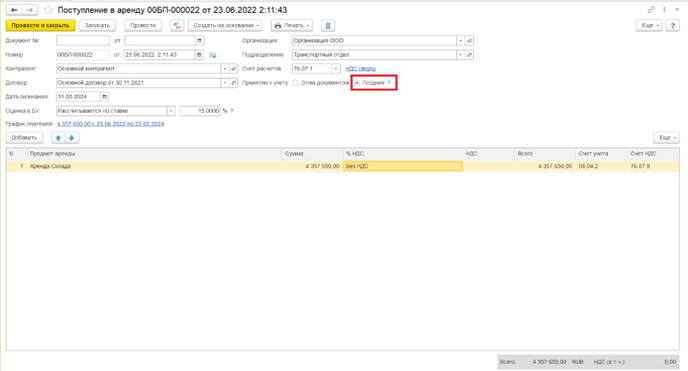The width and height of the screenshot is (688, 371).
Task: Move table row up with blue arrow
Action: [x=58, y=138]
